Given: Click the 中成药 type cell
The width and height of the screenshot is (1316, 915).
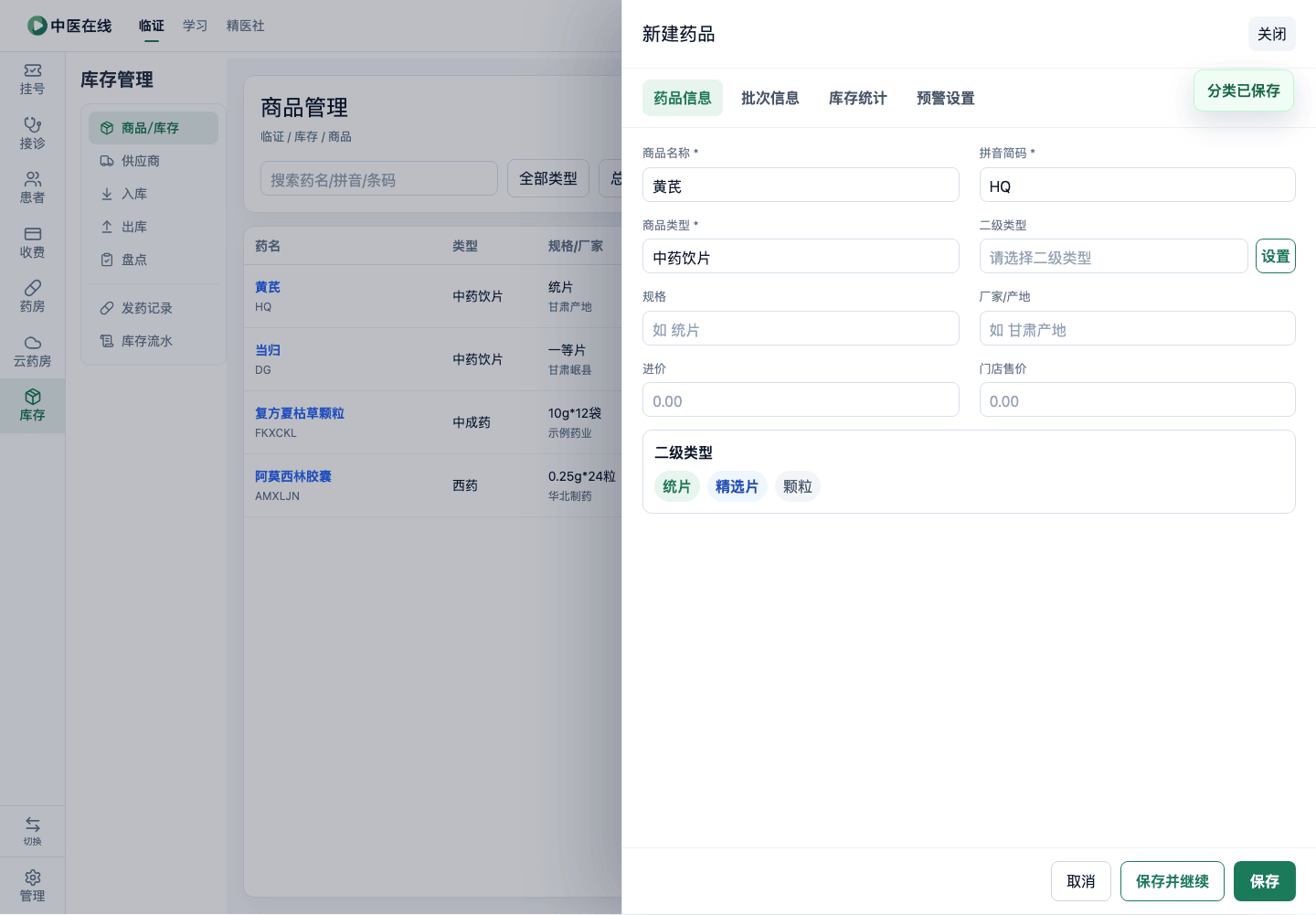Looking at the screenshot, I should click(x=472, y=422).
